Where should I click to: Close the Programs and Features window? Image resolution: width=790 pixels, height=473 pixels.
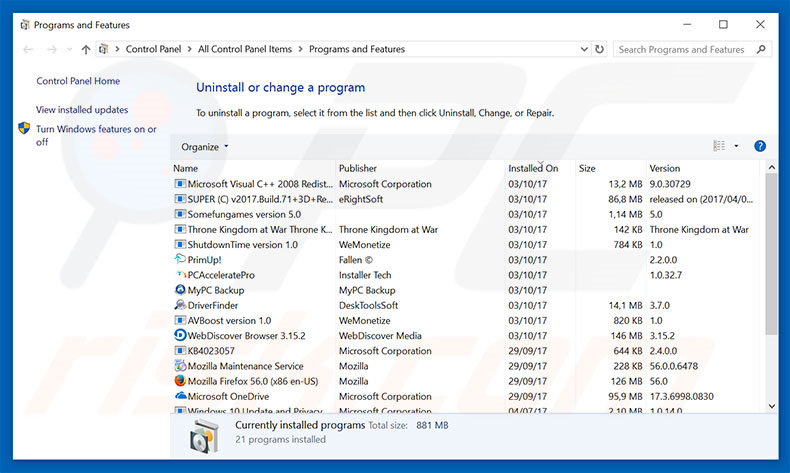click(760, 24)
